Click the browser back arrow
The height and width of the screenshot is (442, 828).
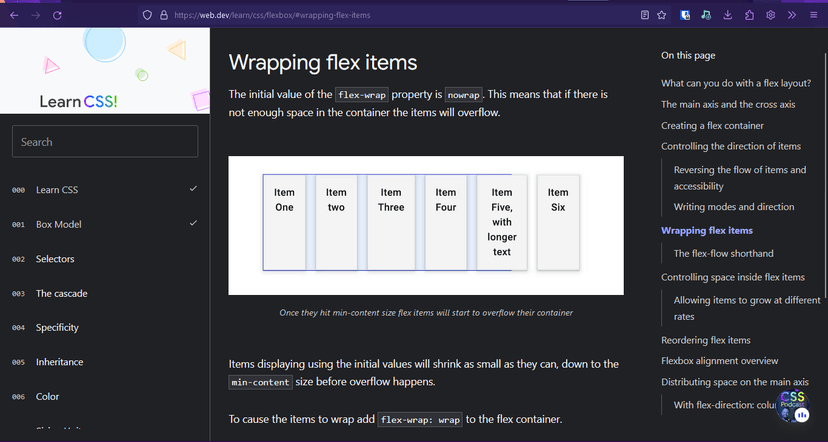14,15
